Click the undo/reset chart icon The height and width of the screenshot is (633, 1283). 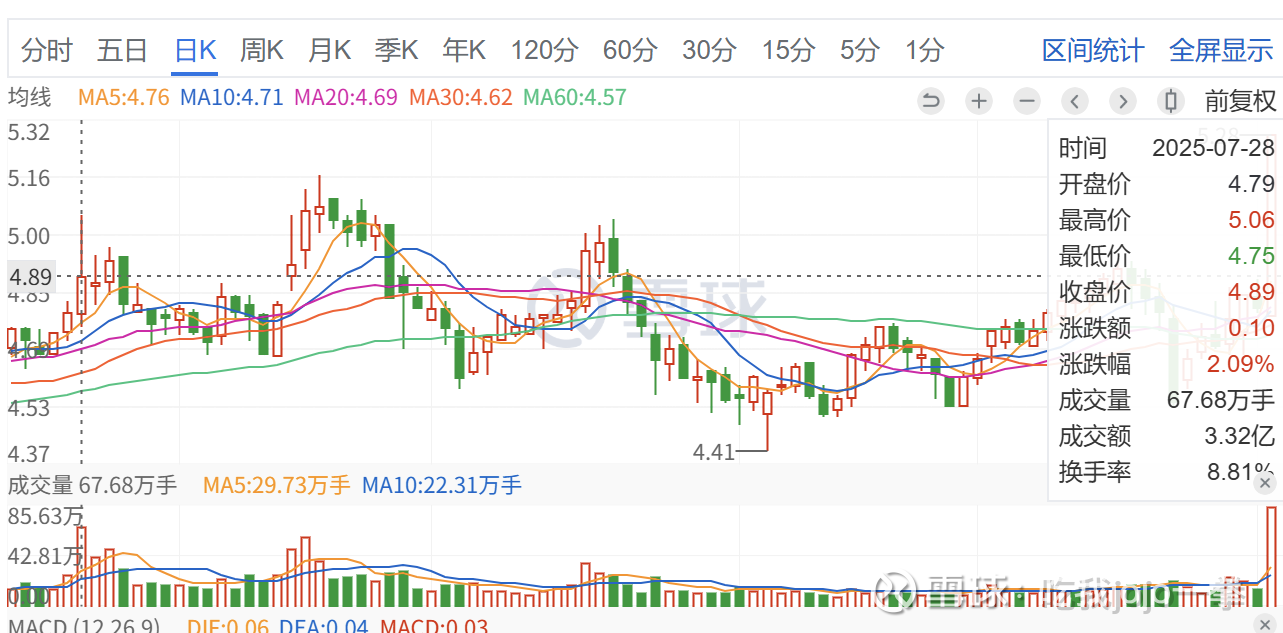click(930, 101)
